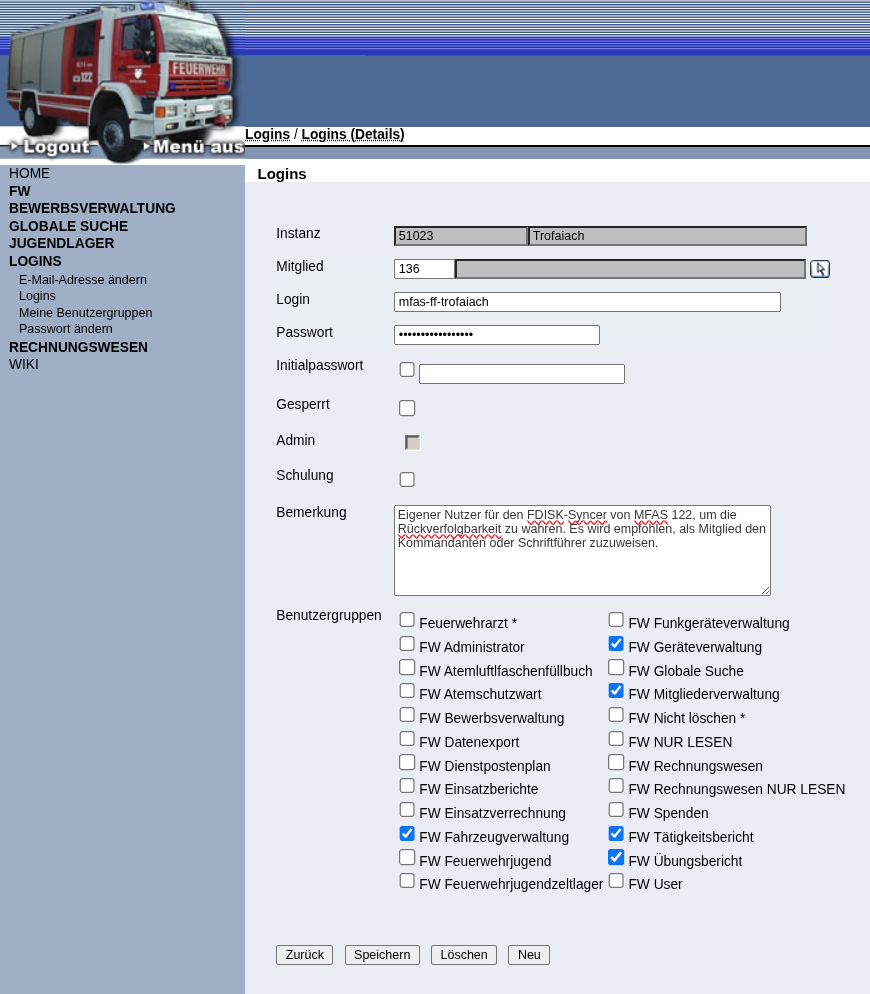Check FW Datenexport group

click(x=407, y=739)
